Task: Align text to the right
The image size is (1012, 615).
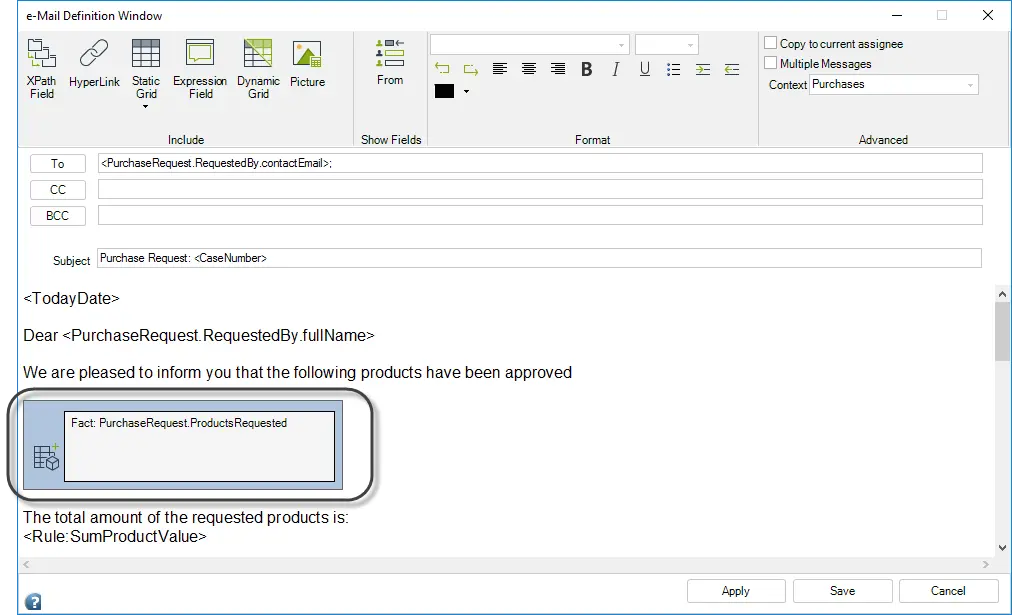Action: pyautogui.click(x=558, y=68)
